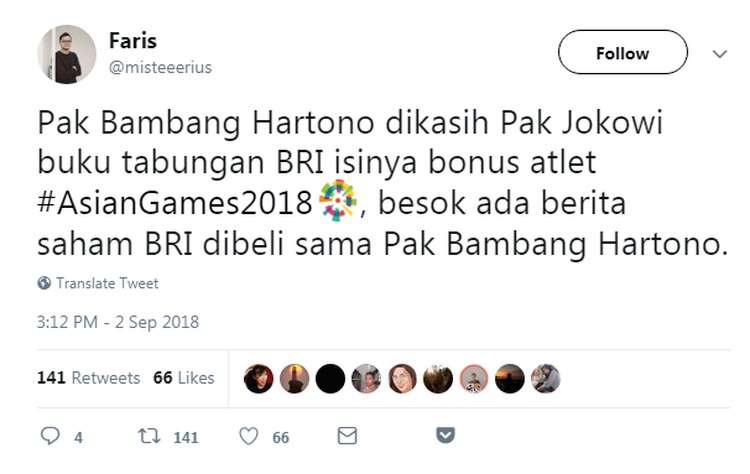This screenshot has height=474, width=750.
Task: Save tweet with the Pocket icon
Action: pyautogui.click(x=445, y=435)
